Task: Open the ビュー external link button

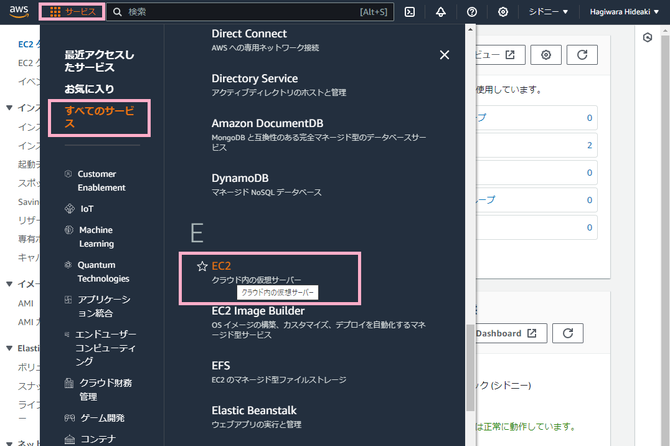Action: [x=500, y=55]
